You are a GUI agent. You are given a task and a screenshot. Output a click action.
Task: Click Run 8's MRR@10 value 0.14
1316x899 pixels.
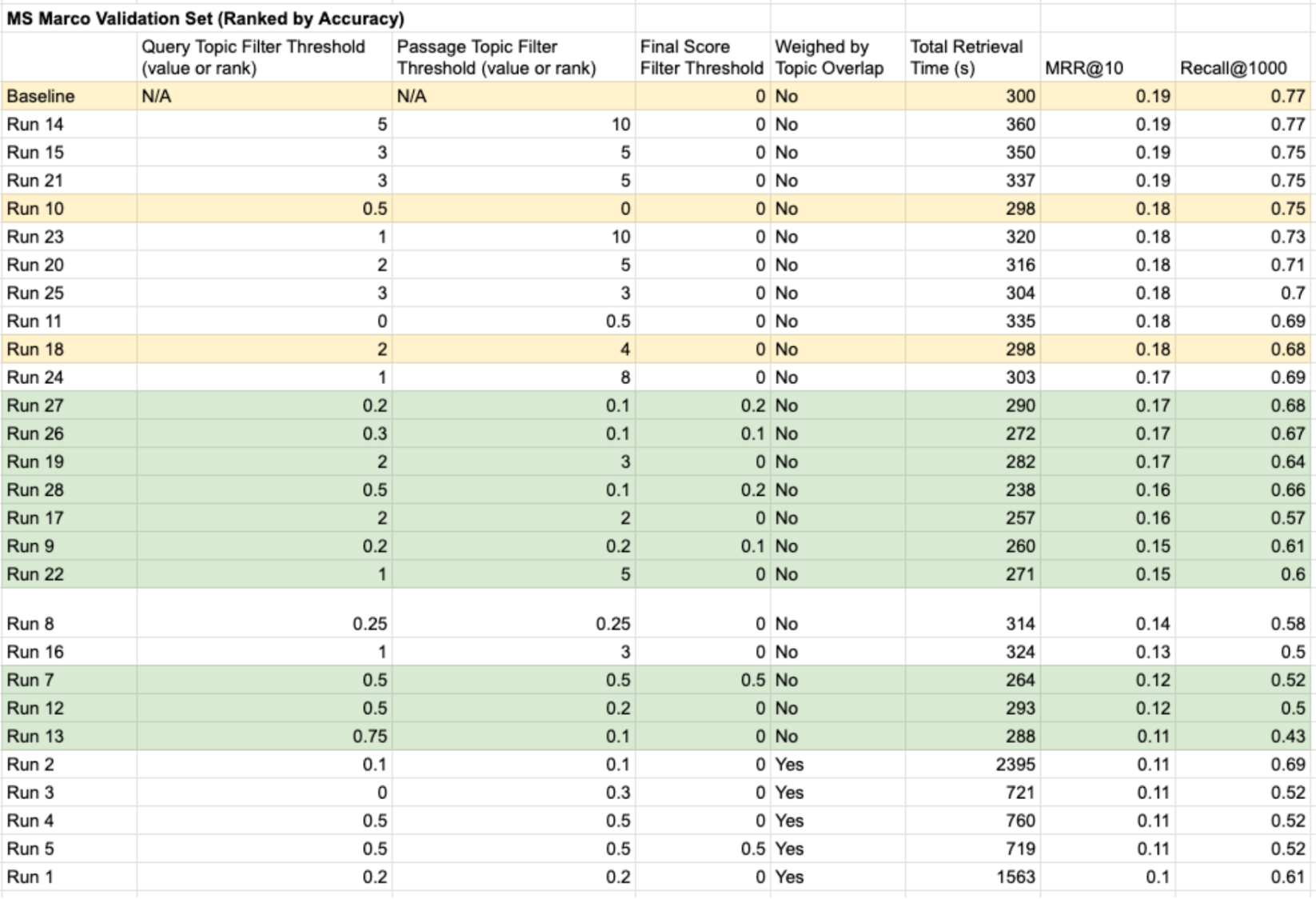pos(1153,624)
